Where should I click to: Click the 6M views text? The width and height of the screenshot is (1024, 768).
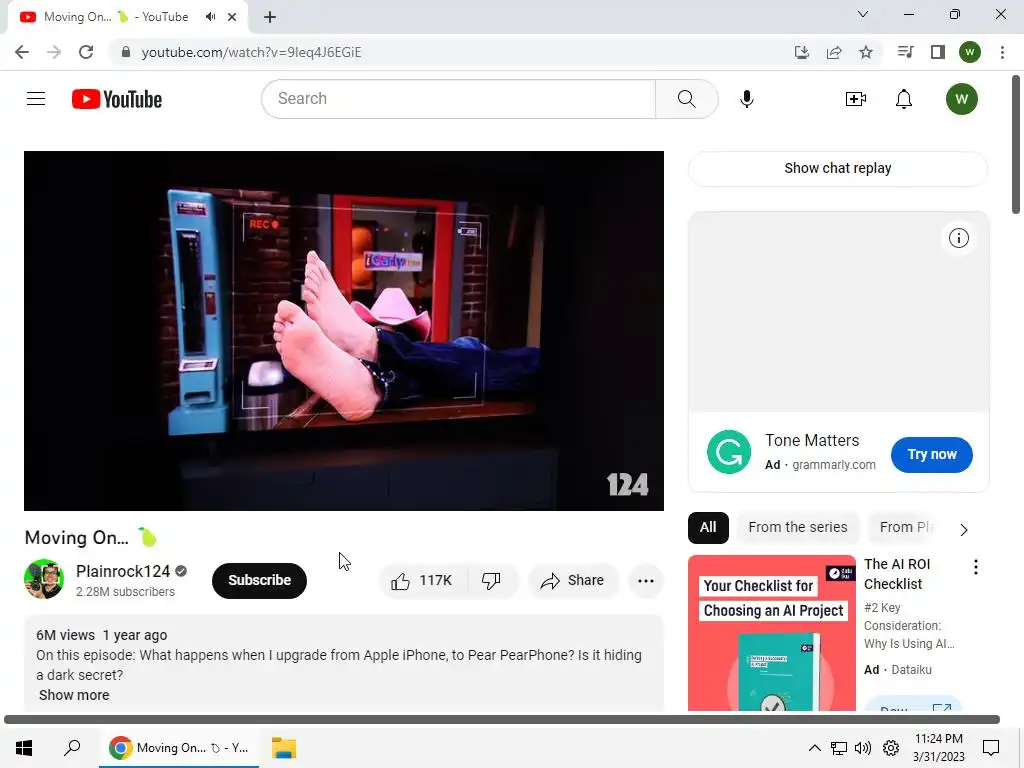65,635
